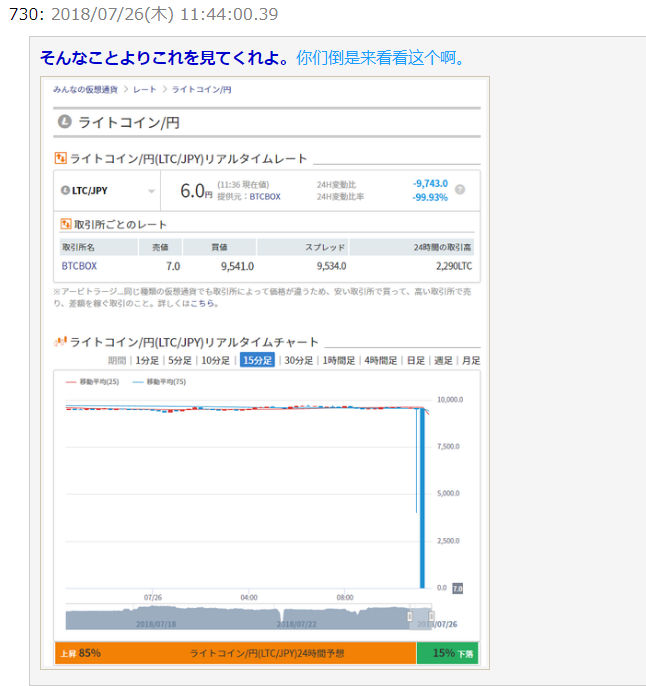Select the 4時間足 chart interval

pyautogui.click(x=381, y=360)
